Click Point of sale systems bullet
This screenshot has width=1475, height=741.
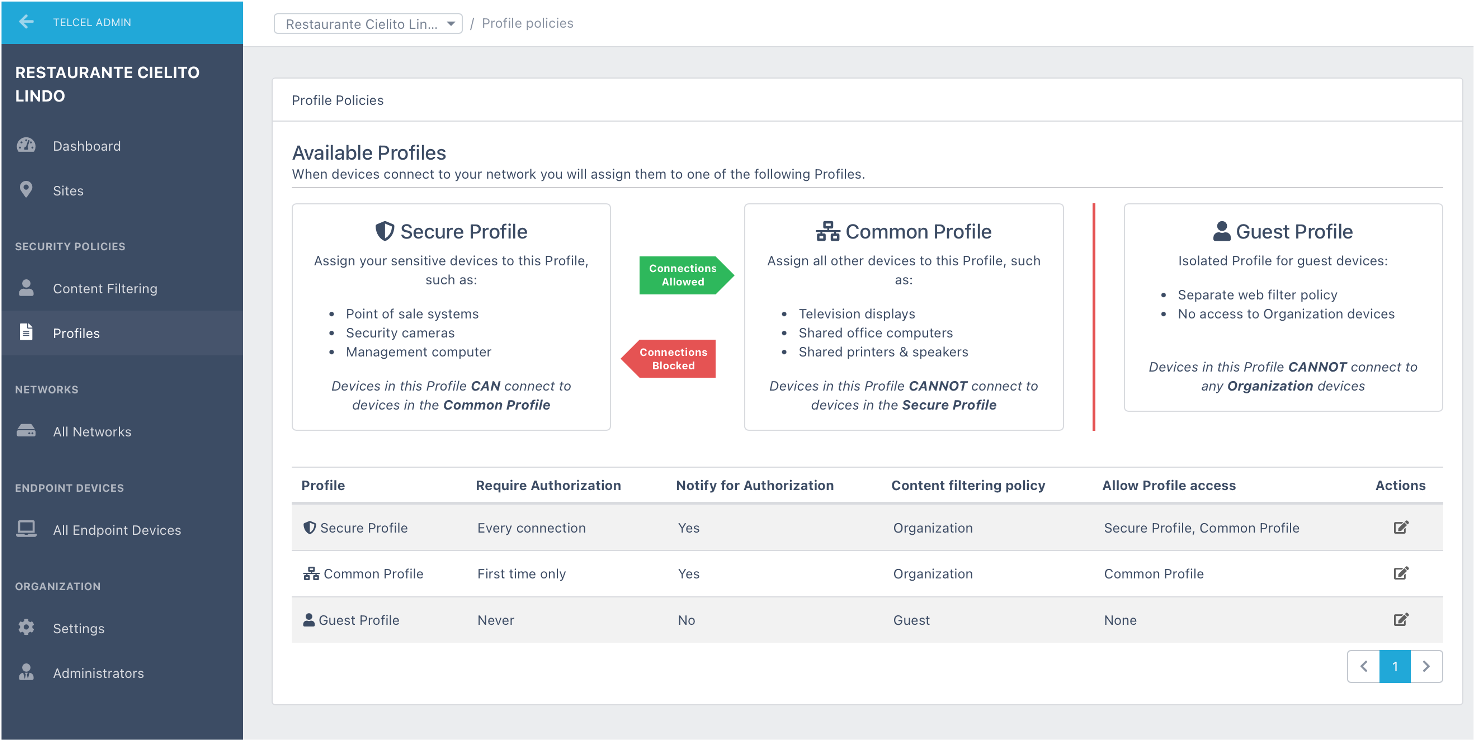point(412,313)
